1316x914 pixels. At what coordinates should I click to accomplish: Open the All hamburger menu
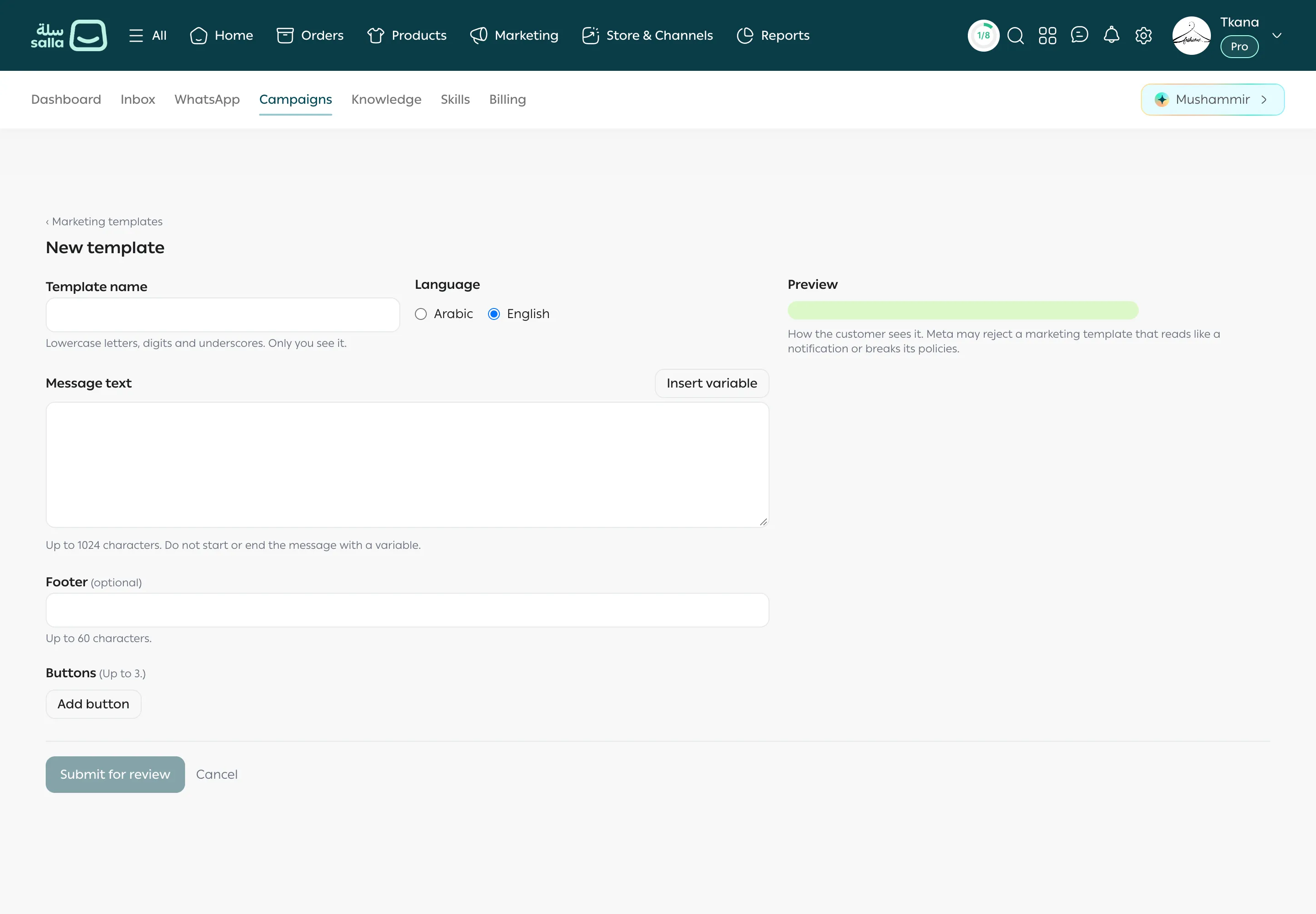point(148,36)
